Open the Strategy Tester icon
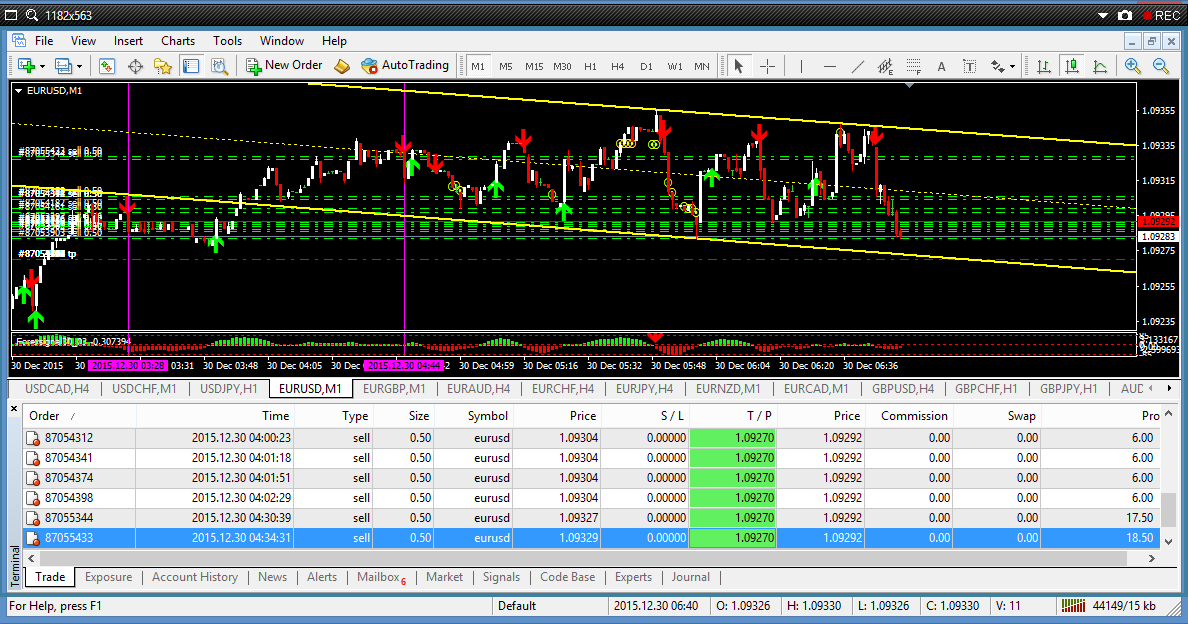 click(219, 66)
